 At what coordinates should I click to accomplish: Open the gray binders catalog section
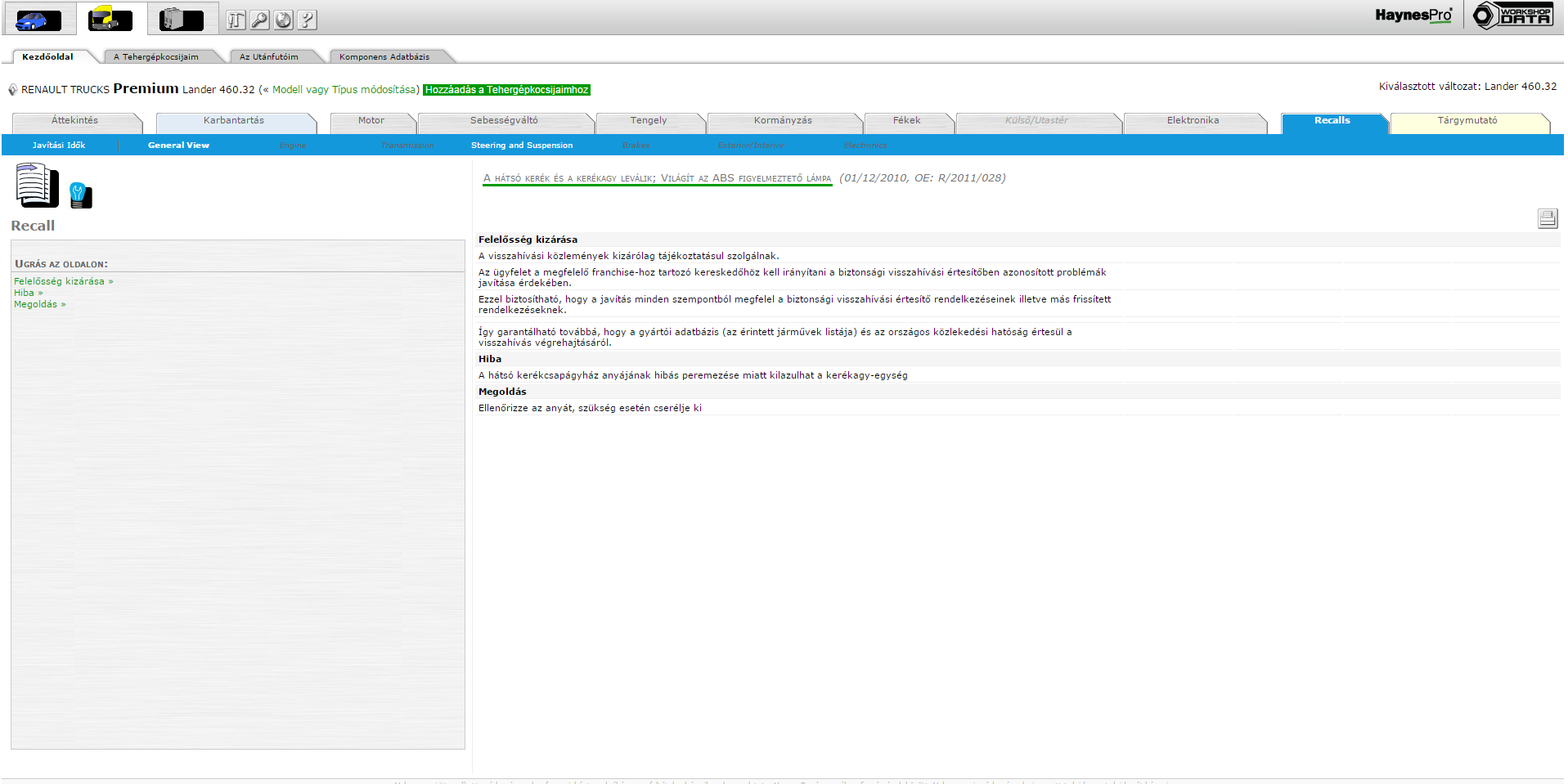181,20
